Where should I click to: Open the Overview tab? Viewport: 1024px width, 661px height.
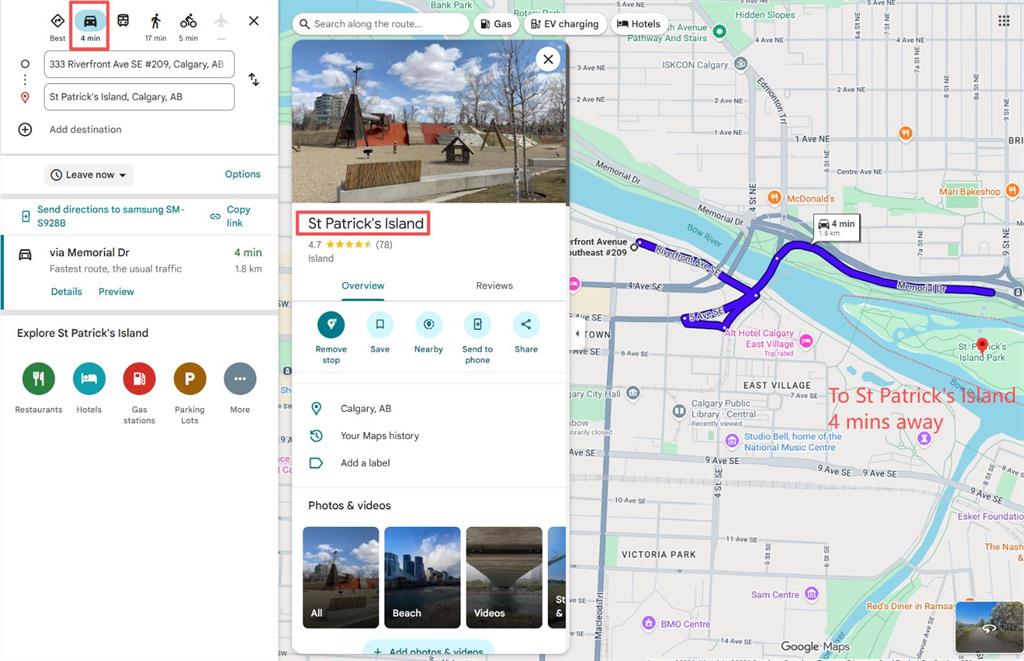point(363,286)
